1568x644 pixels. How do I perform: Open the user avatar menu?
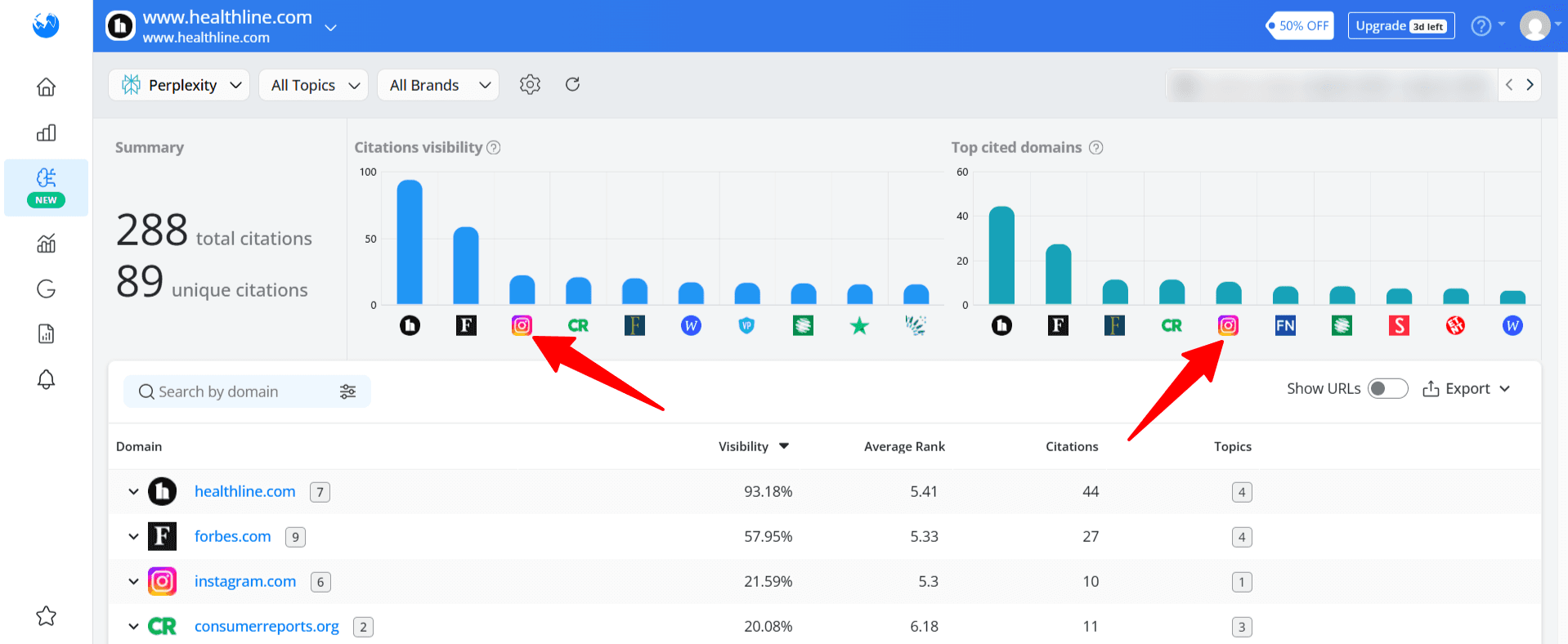point(1535,26)
